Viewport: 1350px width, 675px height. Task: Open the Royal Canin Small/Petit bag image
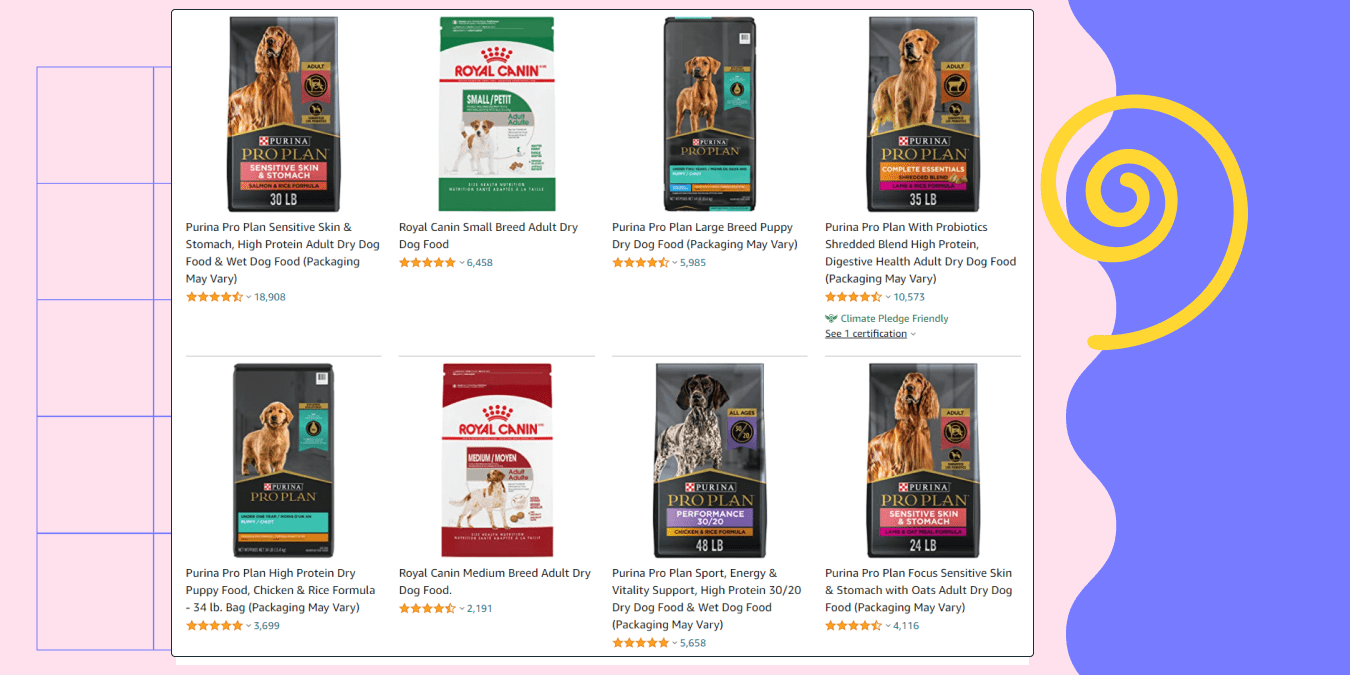[496, 114]
